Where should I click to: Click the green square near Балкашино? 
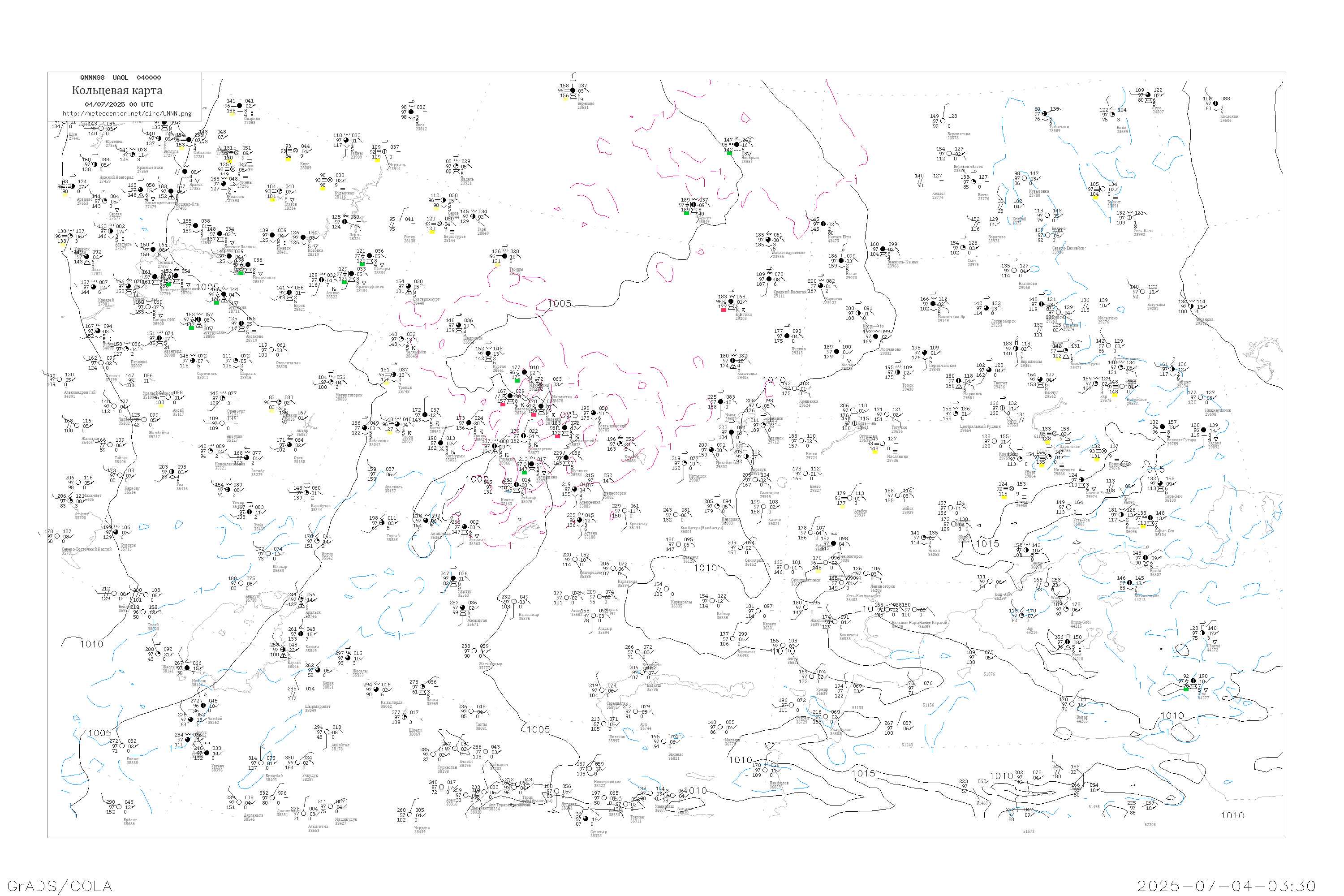[x=525, y=472]
